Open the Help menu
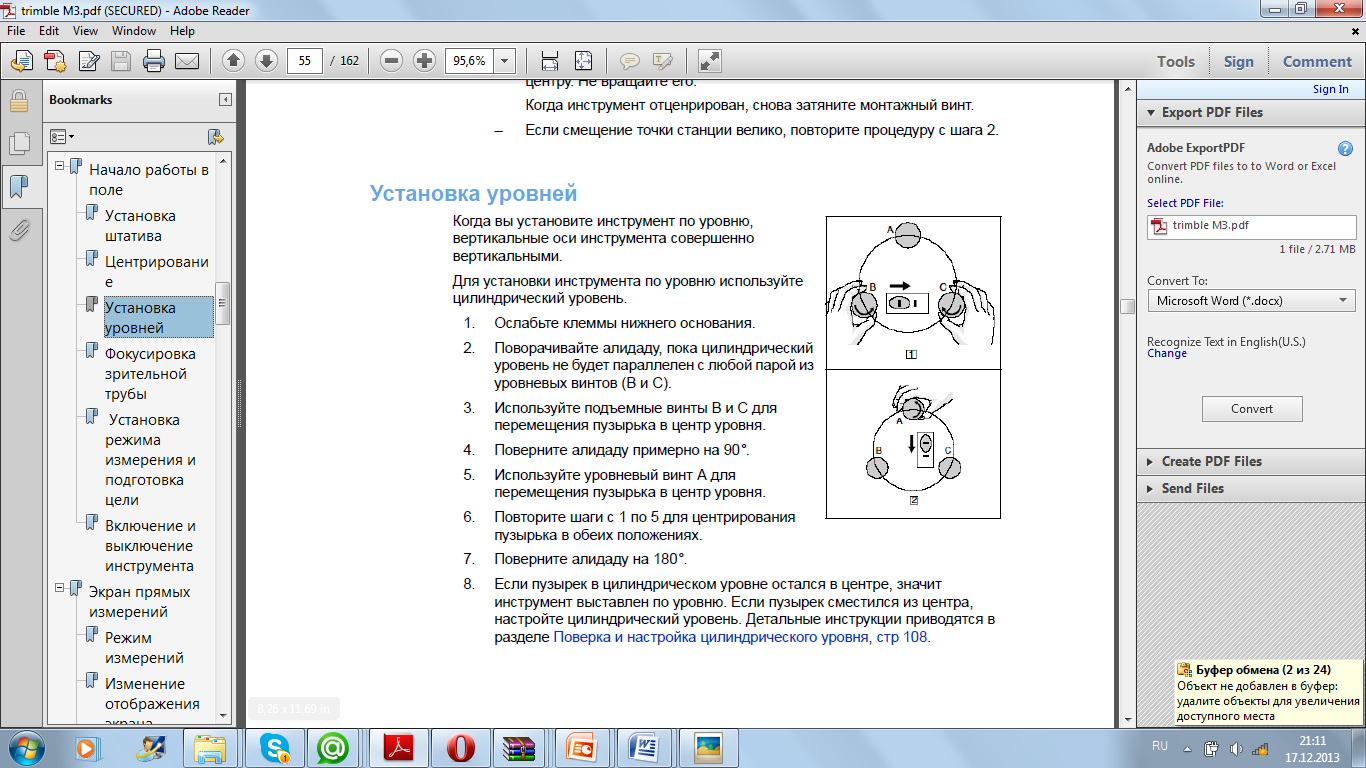1366x768 pixels. [182, 31]
